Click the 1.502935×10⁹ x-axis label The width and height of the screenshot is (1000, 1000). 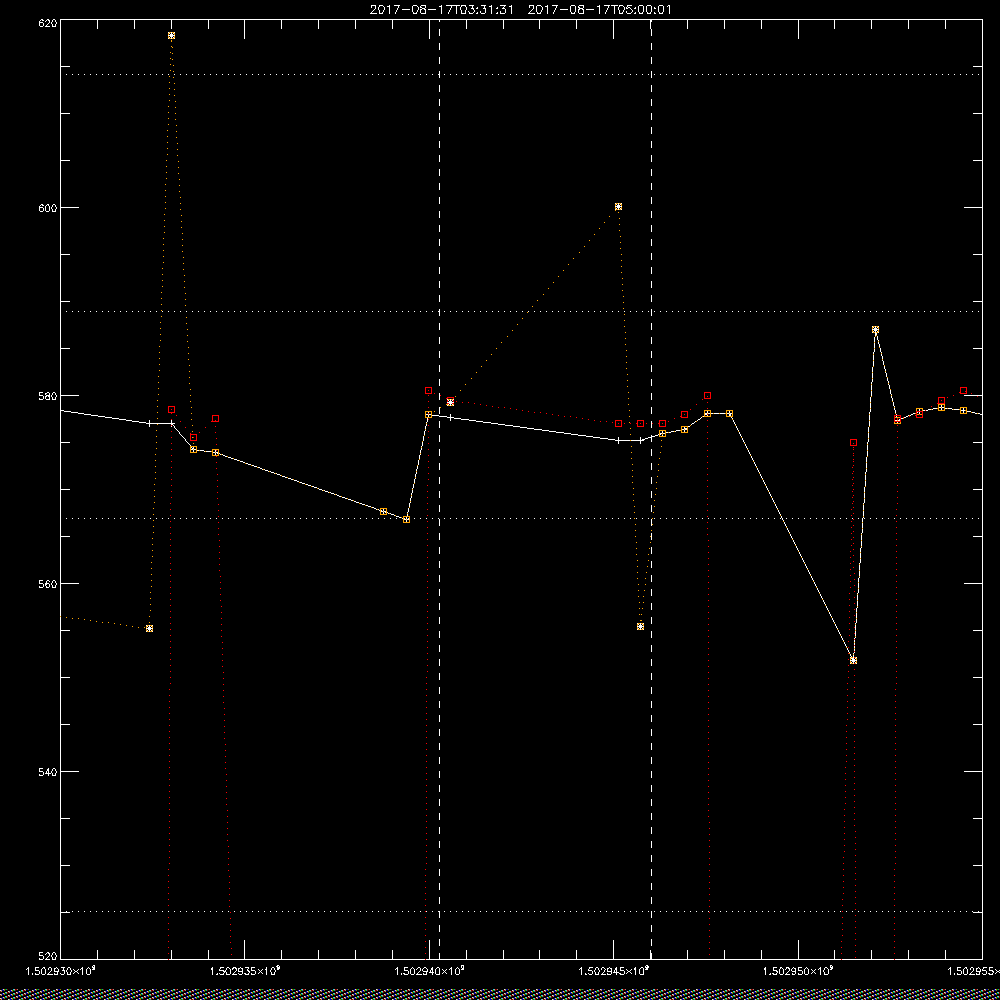coord(245,971)
